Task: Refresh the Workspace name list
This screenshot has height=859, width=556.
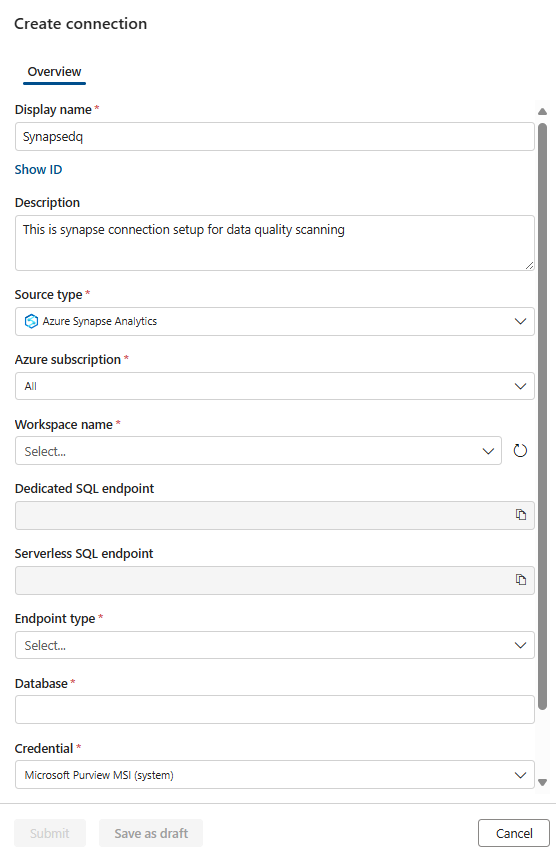Action: point(520,451)
